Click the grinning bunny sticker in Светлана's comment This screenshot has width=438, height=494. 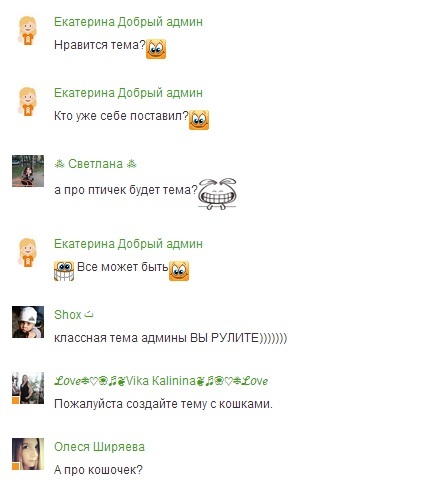click(x=217, y=194)
